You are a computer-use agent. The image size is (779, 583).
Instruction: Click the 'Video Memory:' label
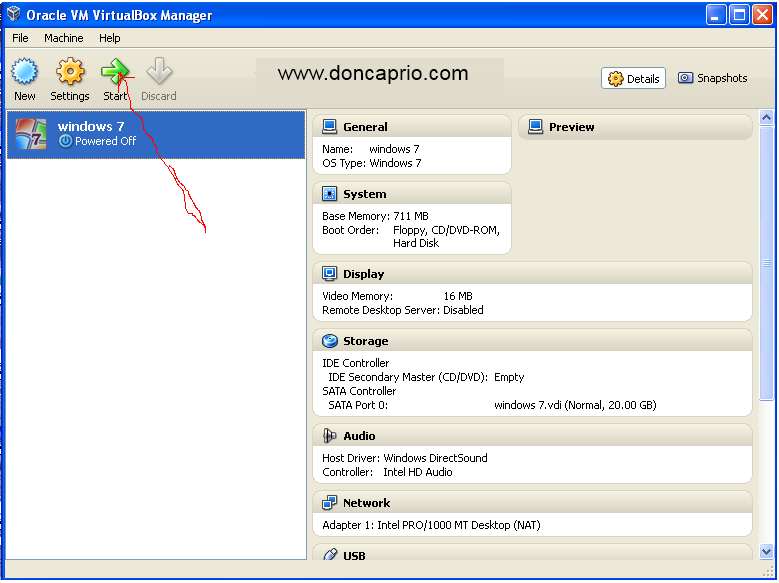tap(357, 296)
